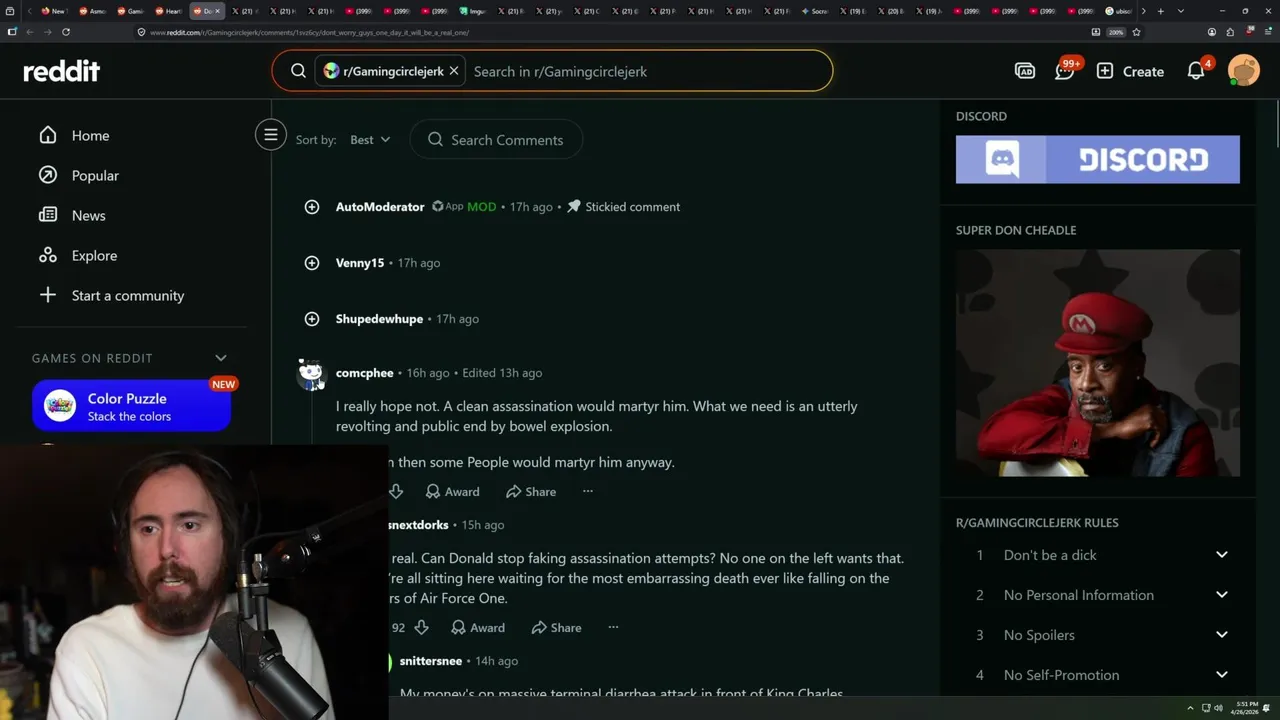Close the active Reddit tab
Image resolution: width=1280 pixels, height=720 pixels.
[217, 11]
